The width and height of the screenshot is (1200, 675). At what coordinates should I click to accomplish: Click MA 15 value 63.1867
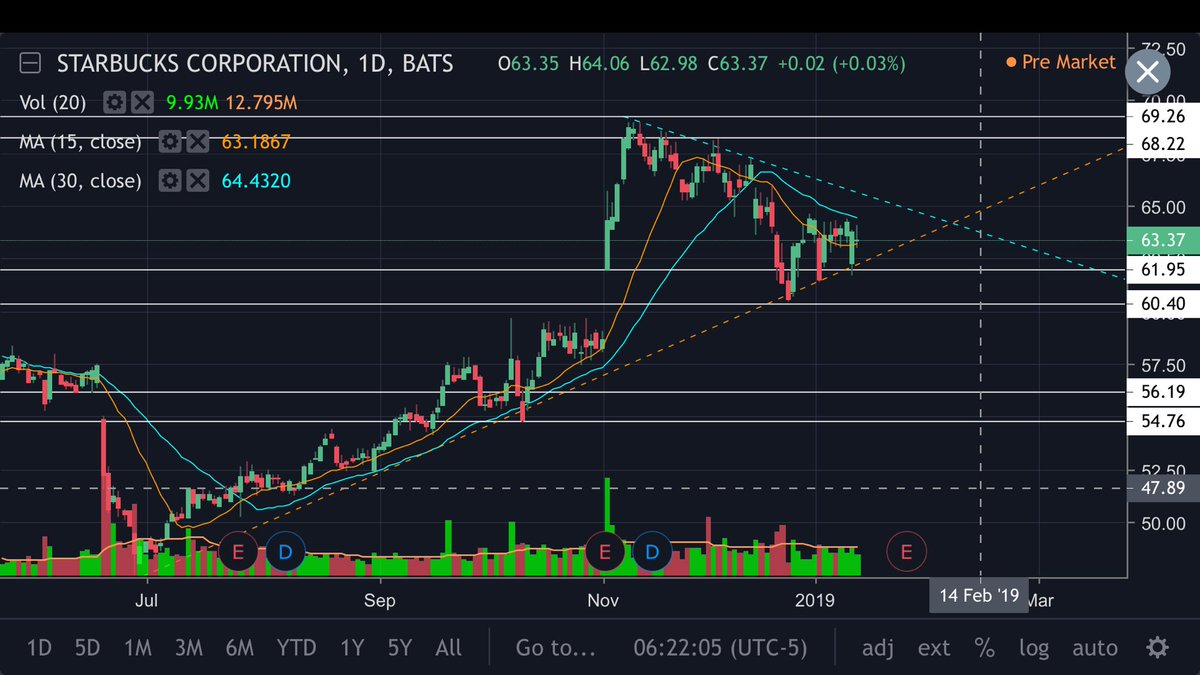coord(255,142)
